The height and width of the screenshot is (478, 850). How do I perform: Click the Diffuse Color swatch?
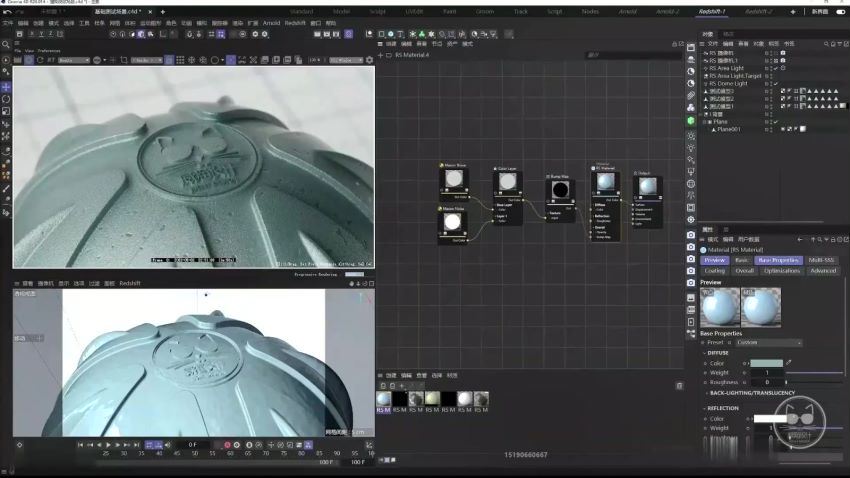(x=767, y=363)
